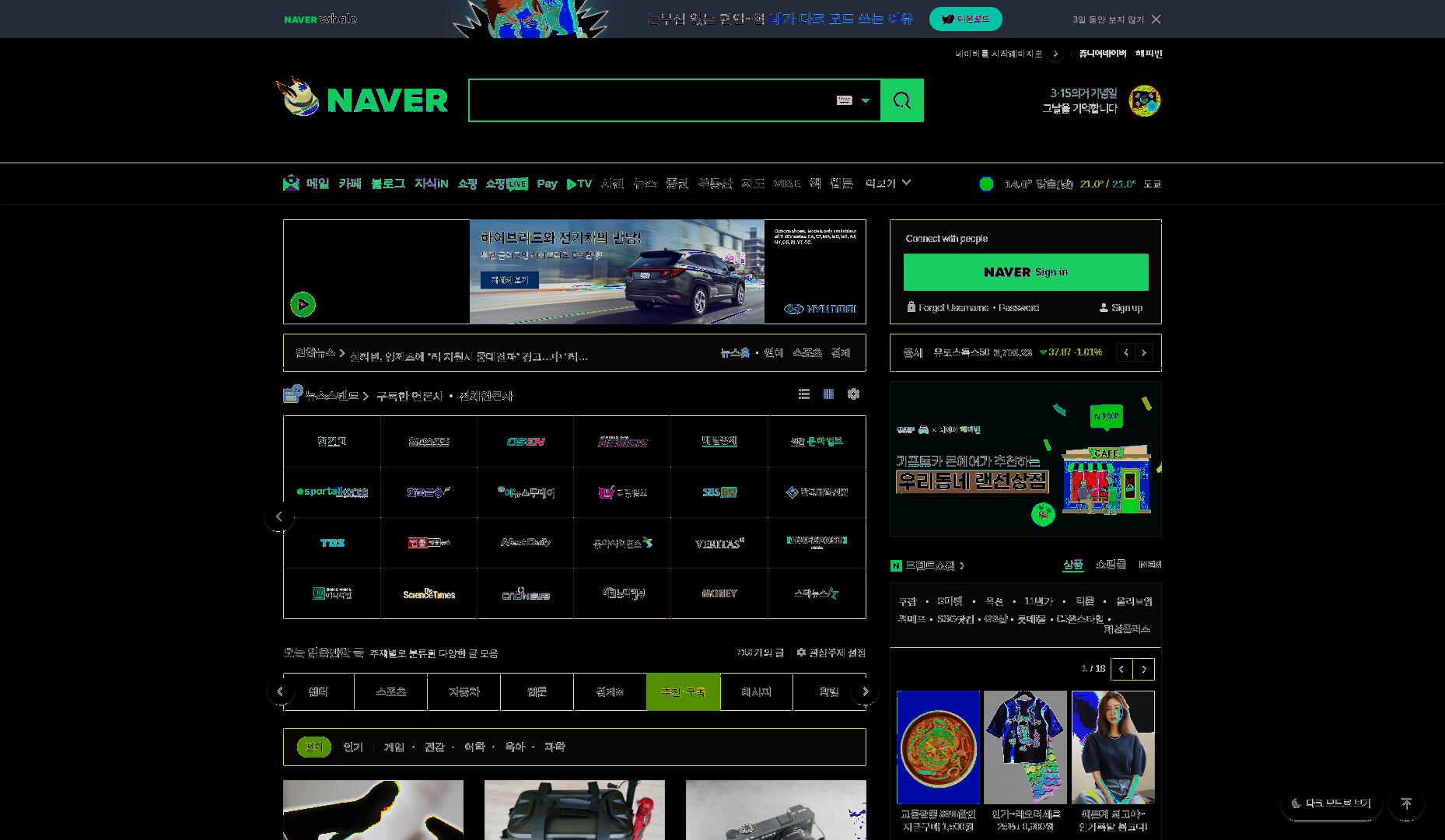The width and height of the screenshot is (1445, 840).
Task: Select the 자동차 topic tab
Action: pos(464,691)
